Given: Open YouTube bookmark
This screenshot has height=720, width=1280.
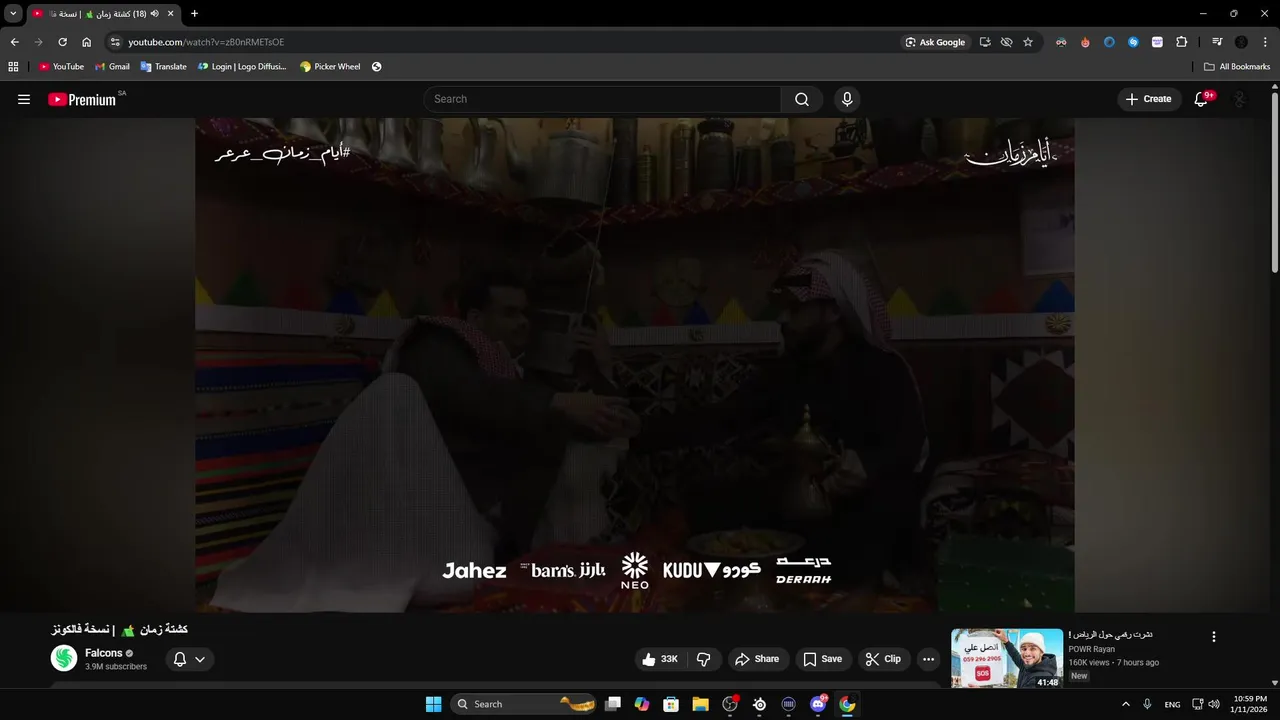Looking at the screenshot, I should coord(61,66).
